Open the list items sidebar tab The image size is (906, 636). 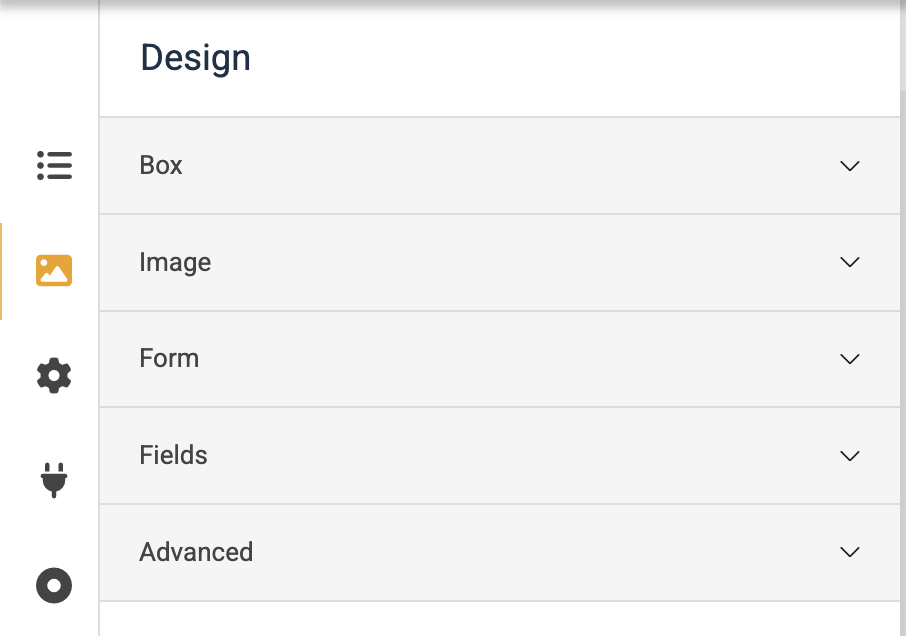(x=54, y=165)
